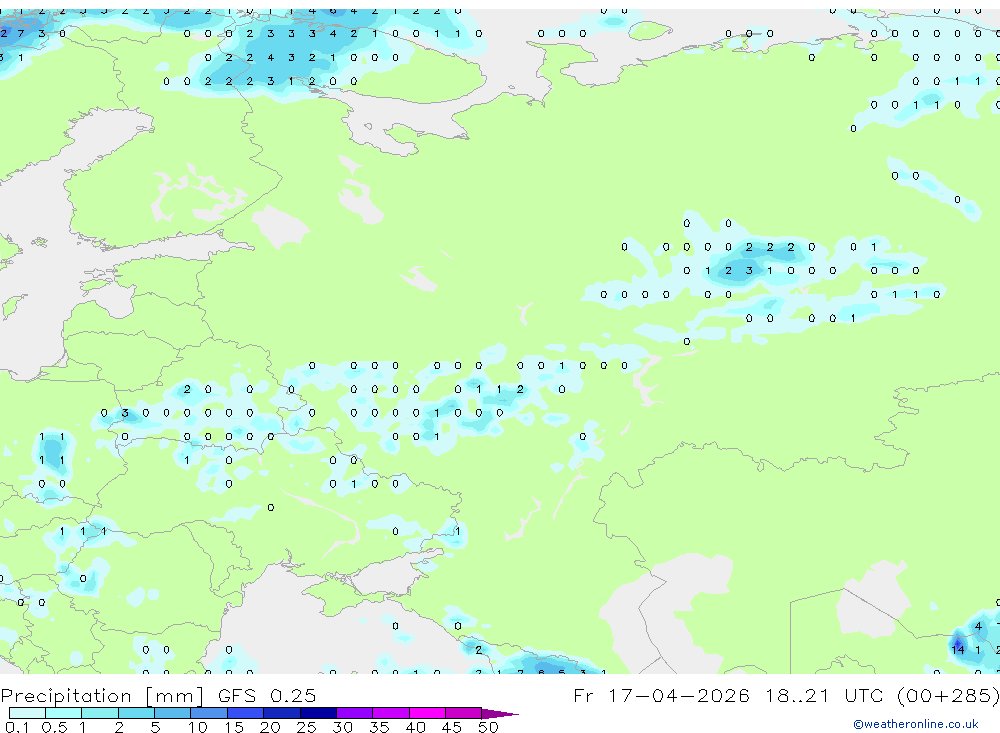Pick the 5–10 mm blue legend swatch
1000x733 pixels.
173,713
